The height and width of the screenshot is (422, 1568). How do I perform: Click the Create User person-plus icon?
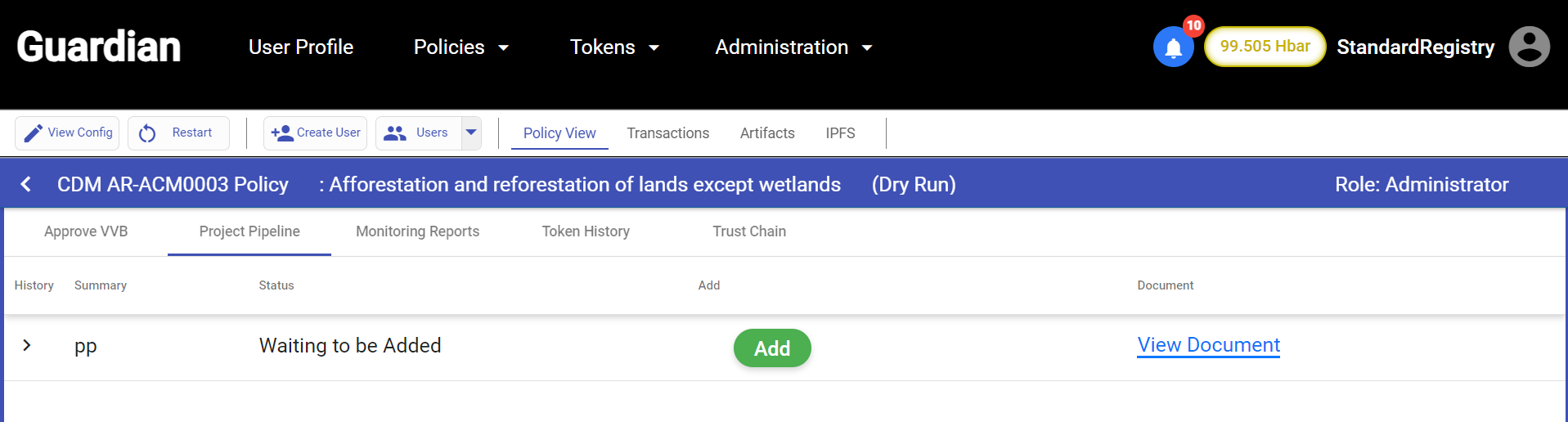(282, 133)
